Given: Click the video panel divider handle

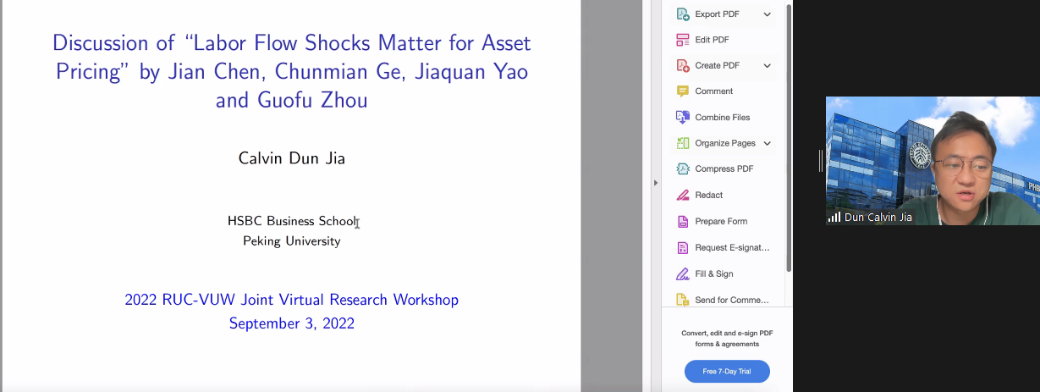Looking at the screenshot, I should [821, 161].
